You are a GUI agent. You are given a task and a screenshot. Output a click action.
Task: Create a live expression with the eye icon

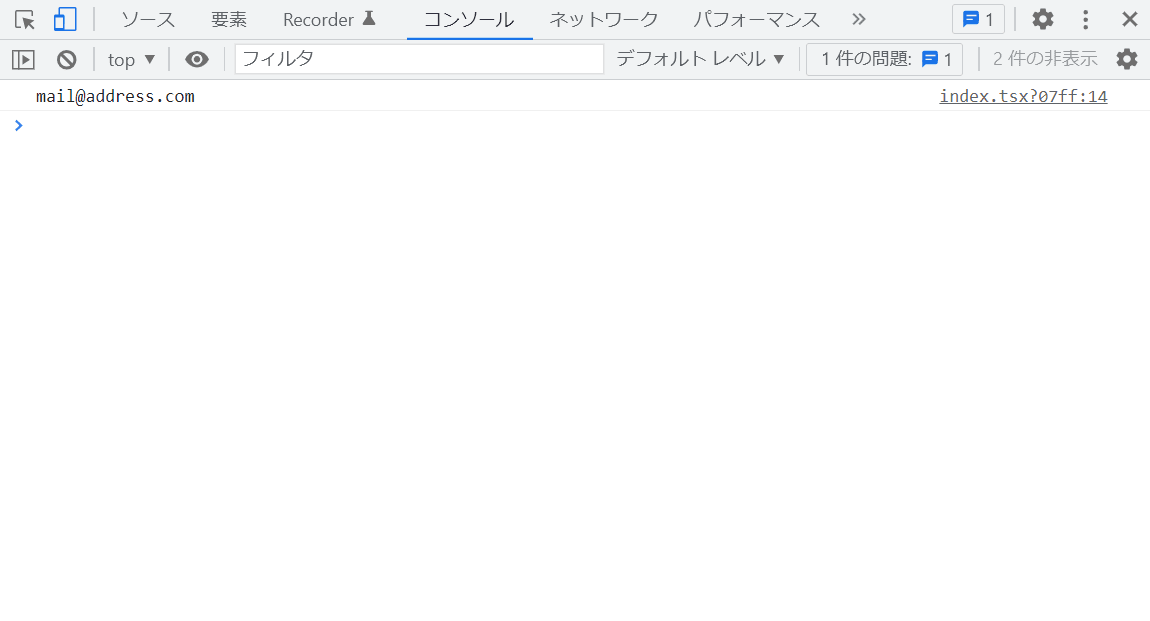coord(197,59)
